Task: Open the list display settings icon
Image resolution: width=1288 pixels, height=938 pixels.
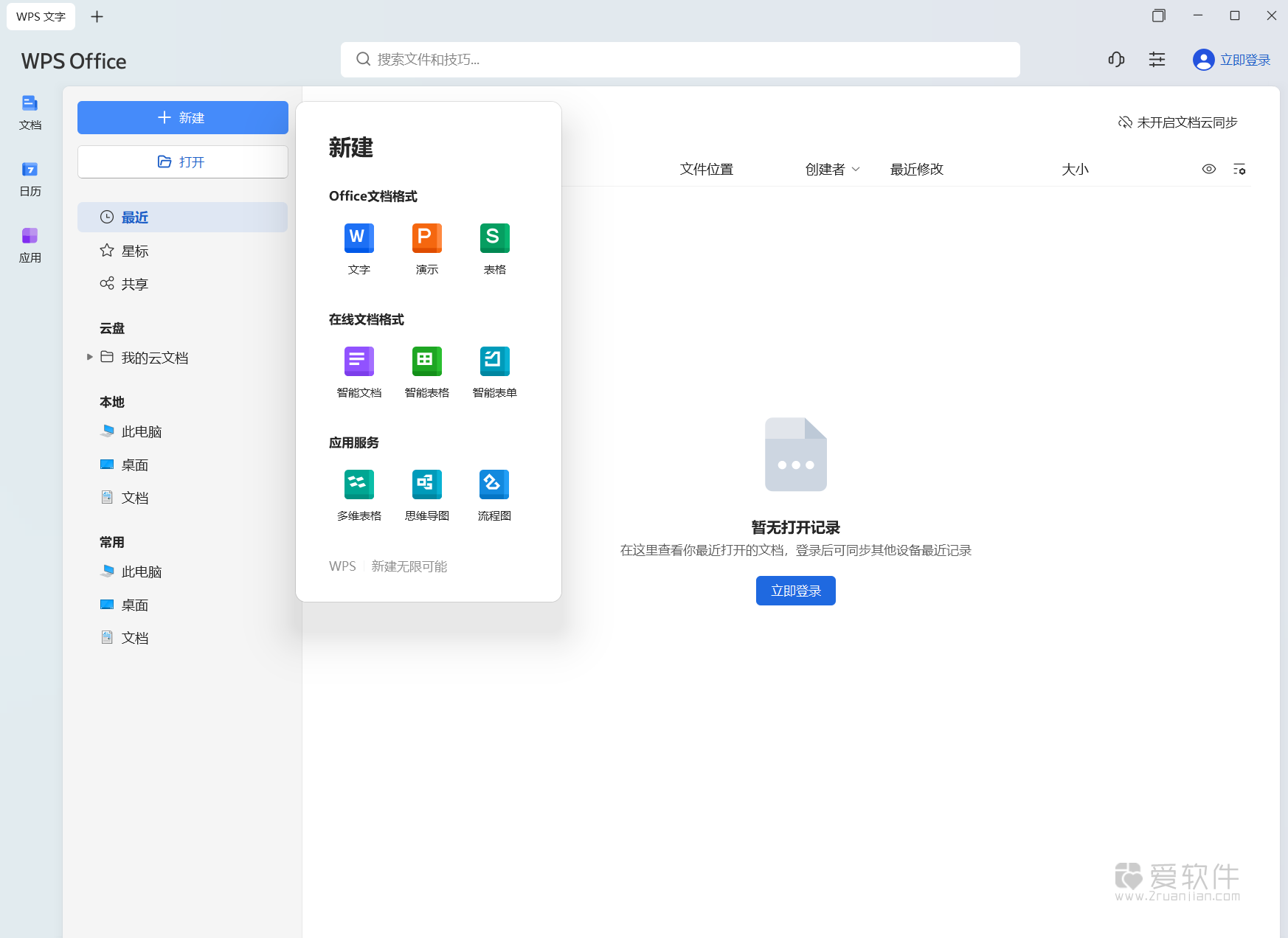Action: coord(1239,169)
